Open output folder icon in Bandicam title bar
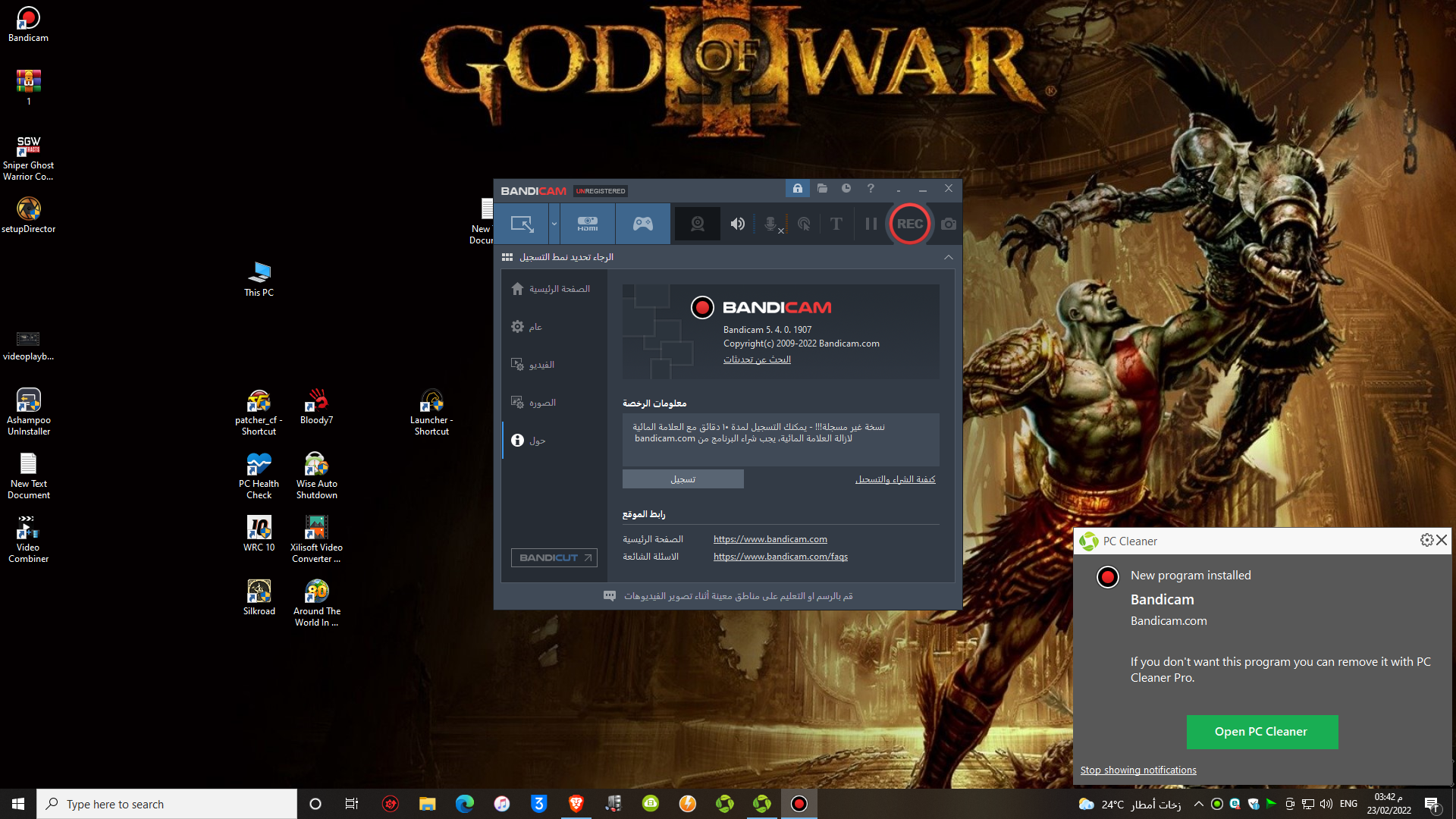The image size is (1456, 819). (822, 188)
